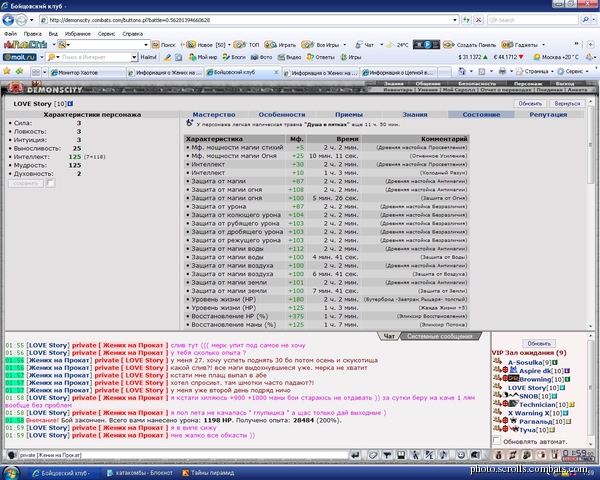The image size is (600, 480).
Task: Click the money bag icon
Action: coord(498,455)
